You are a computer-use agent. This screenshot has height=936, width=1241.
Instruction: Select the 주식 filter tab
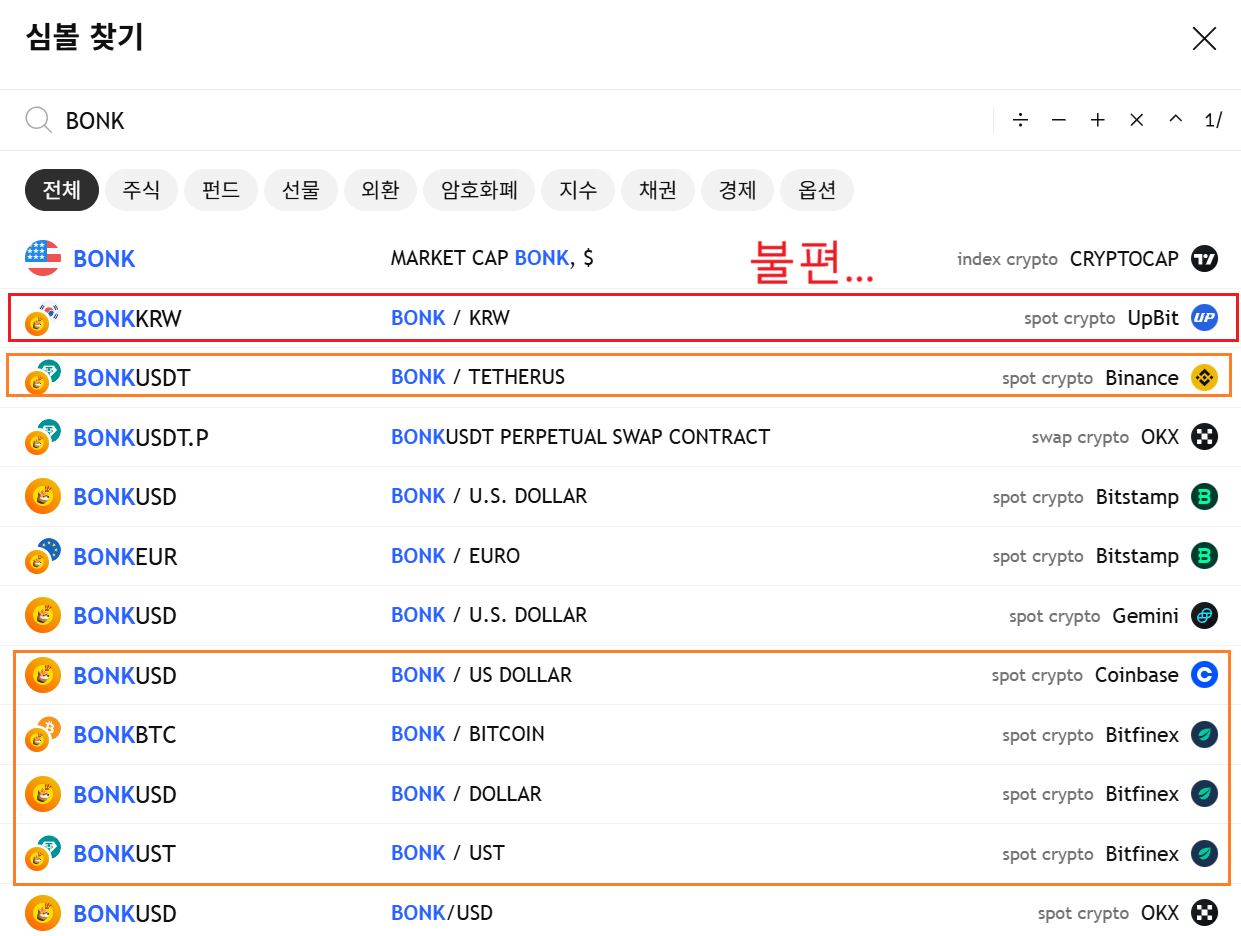point(141,190)
